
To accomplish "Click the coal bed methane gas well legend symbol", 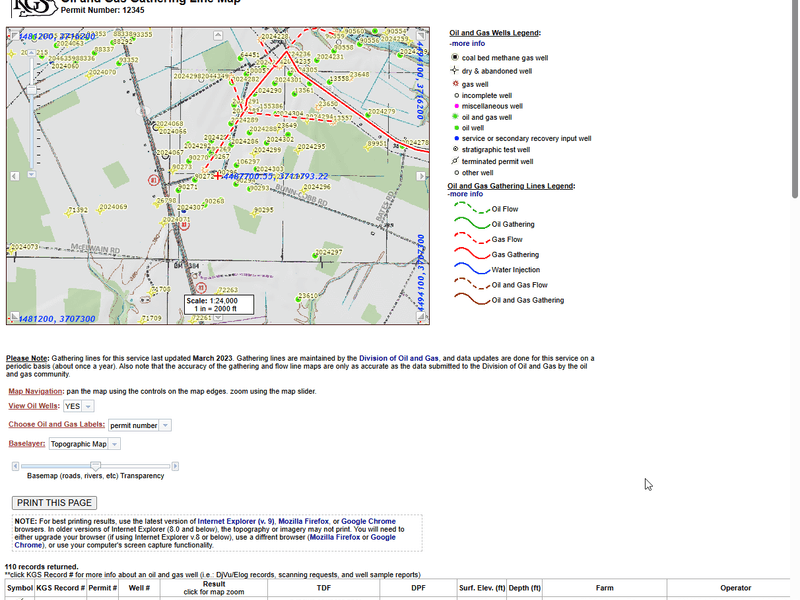I will (455, 57).
